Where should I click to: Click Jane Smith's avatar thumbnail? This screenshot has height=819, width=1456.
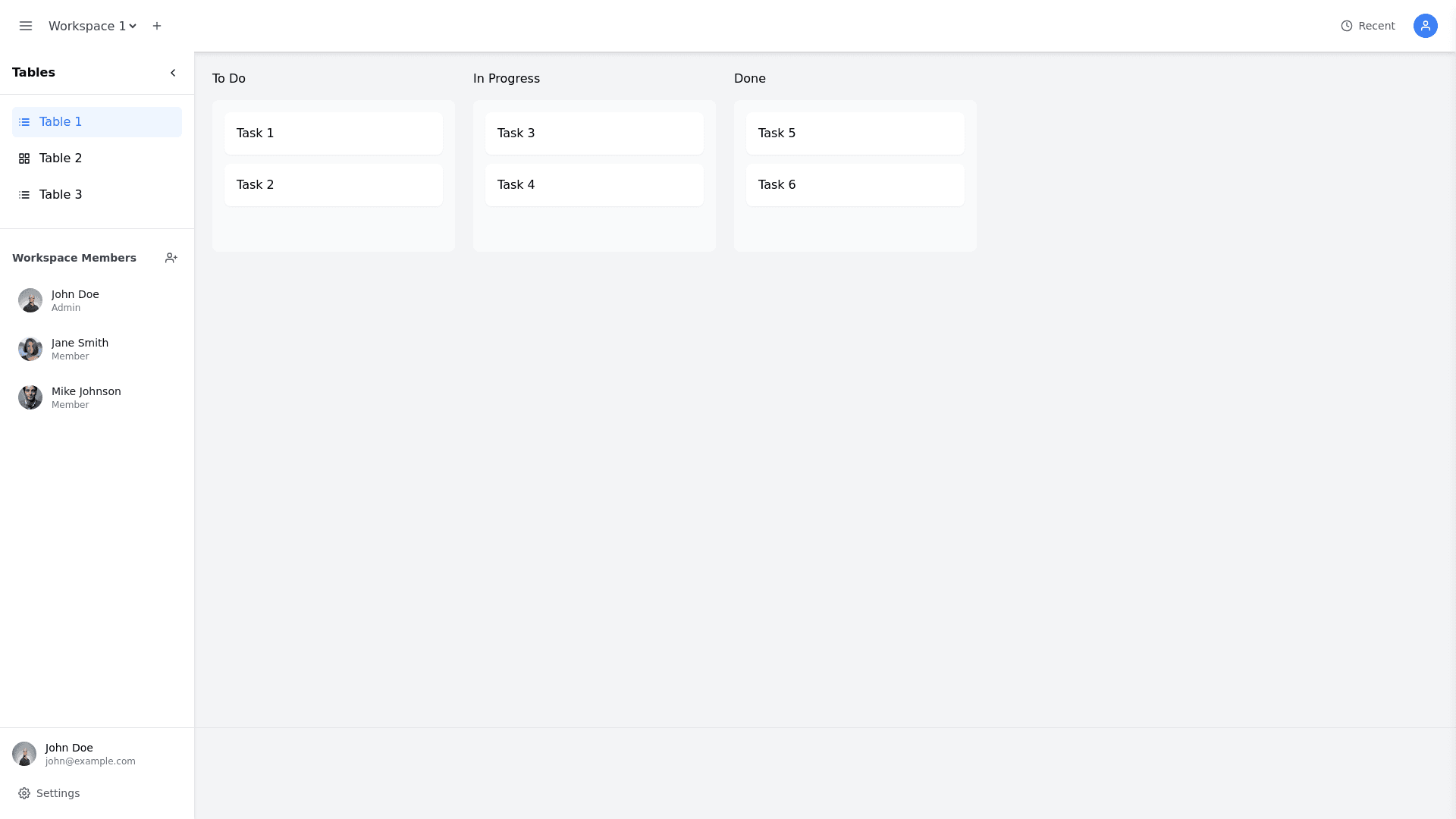(30, 349)
